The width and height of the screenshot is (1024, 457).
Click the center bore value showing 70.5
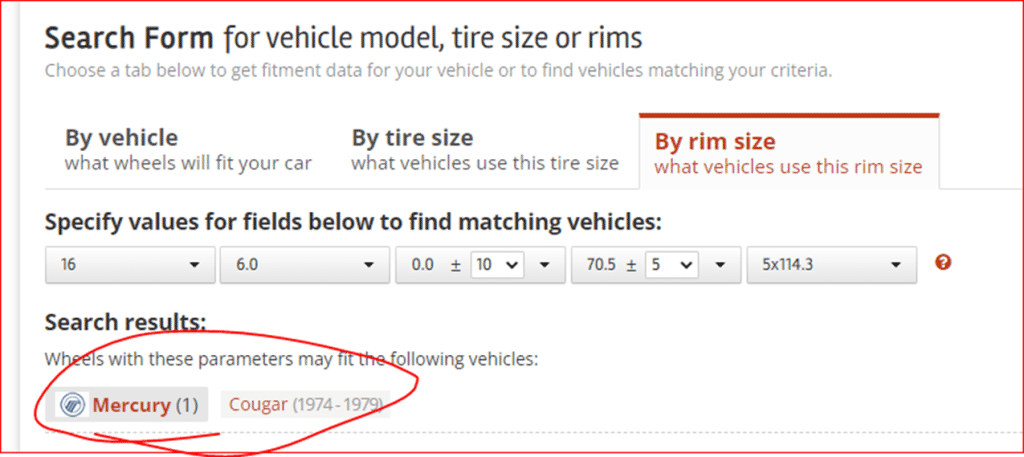point(598,265)
